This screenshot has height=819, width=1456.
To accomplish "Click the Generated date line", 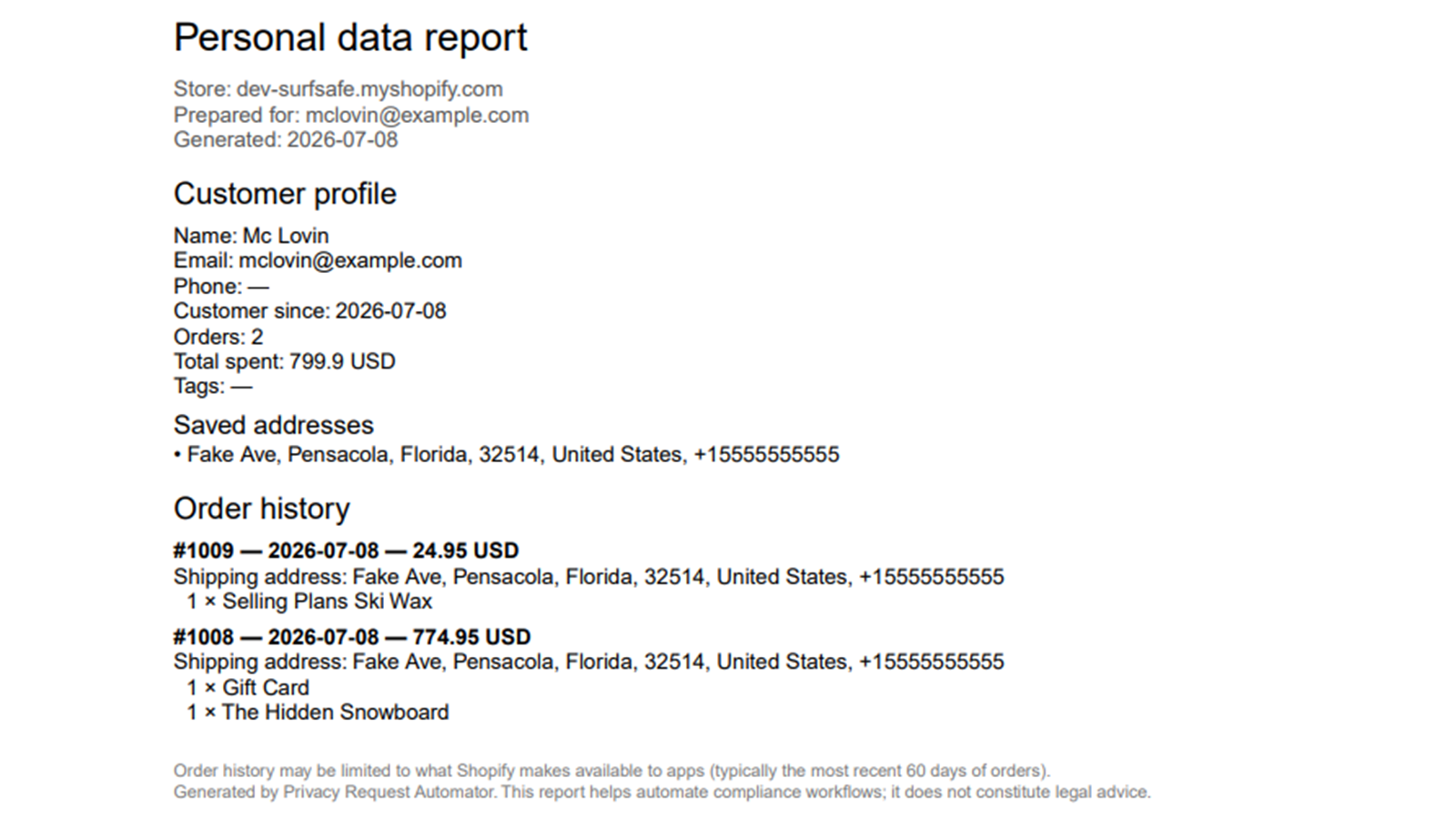I will coord(286,139).
